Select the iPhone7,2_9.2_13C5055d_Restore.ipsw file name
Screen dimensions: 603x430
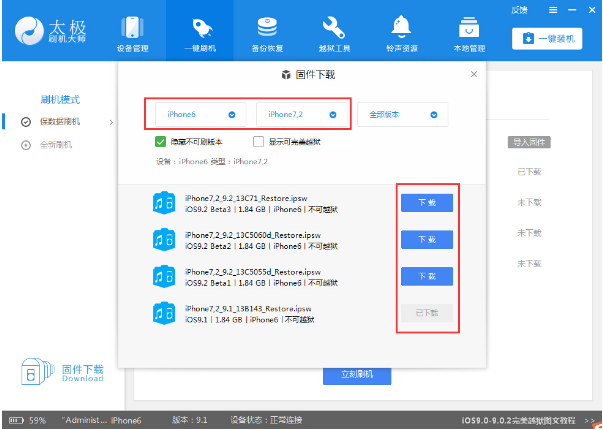click(253, 272)
